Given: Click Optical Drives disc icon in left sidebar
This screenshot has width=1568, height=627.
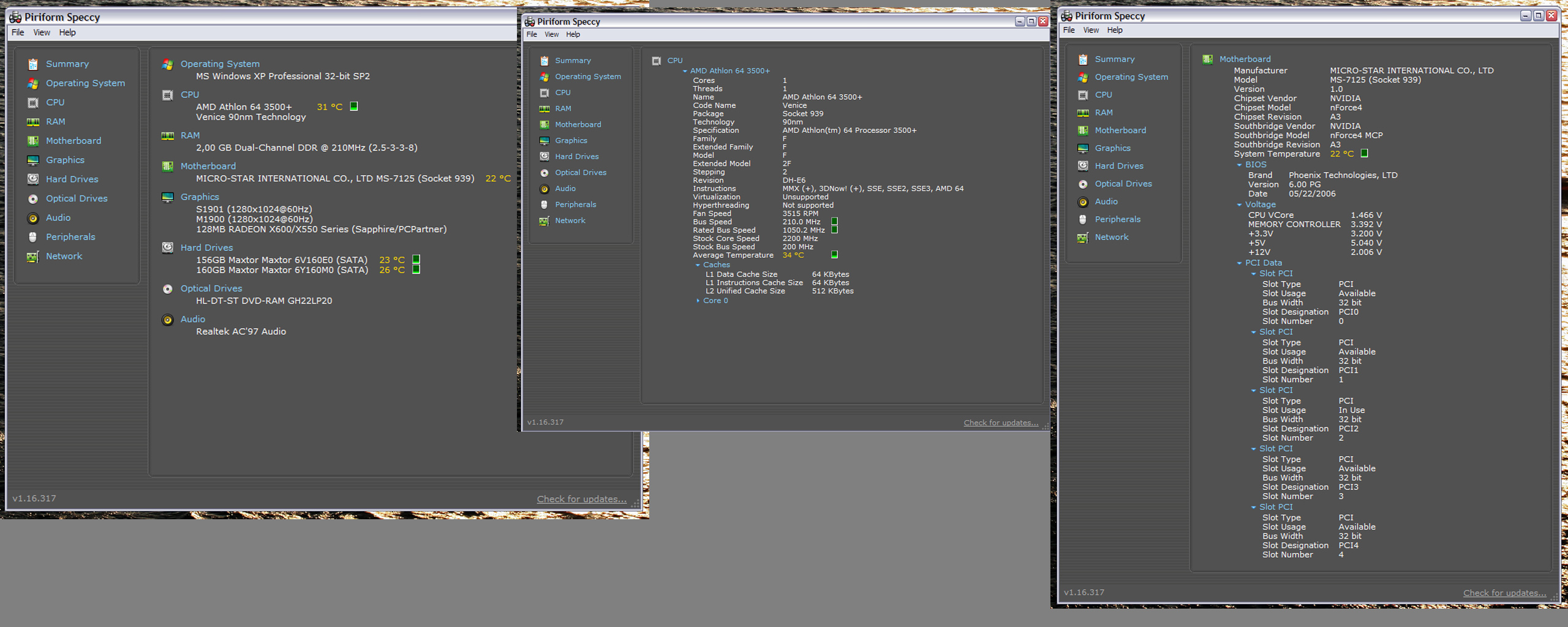Looking at the screenshot, I should [x=33, y=199].
